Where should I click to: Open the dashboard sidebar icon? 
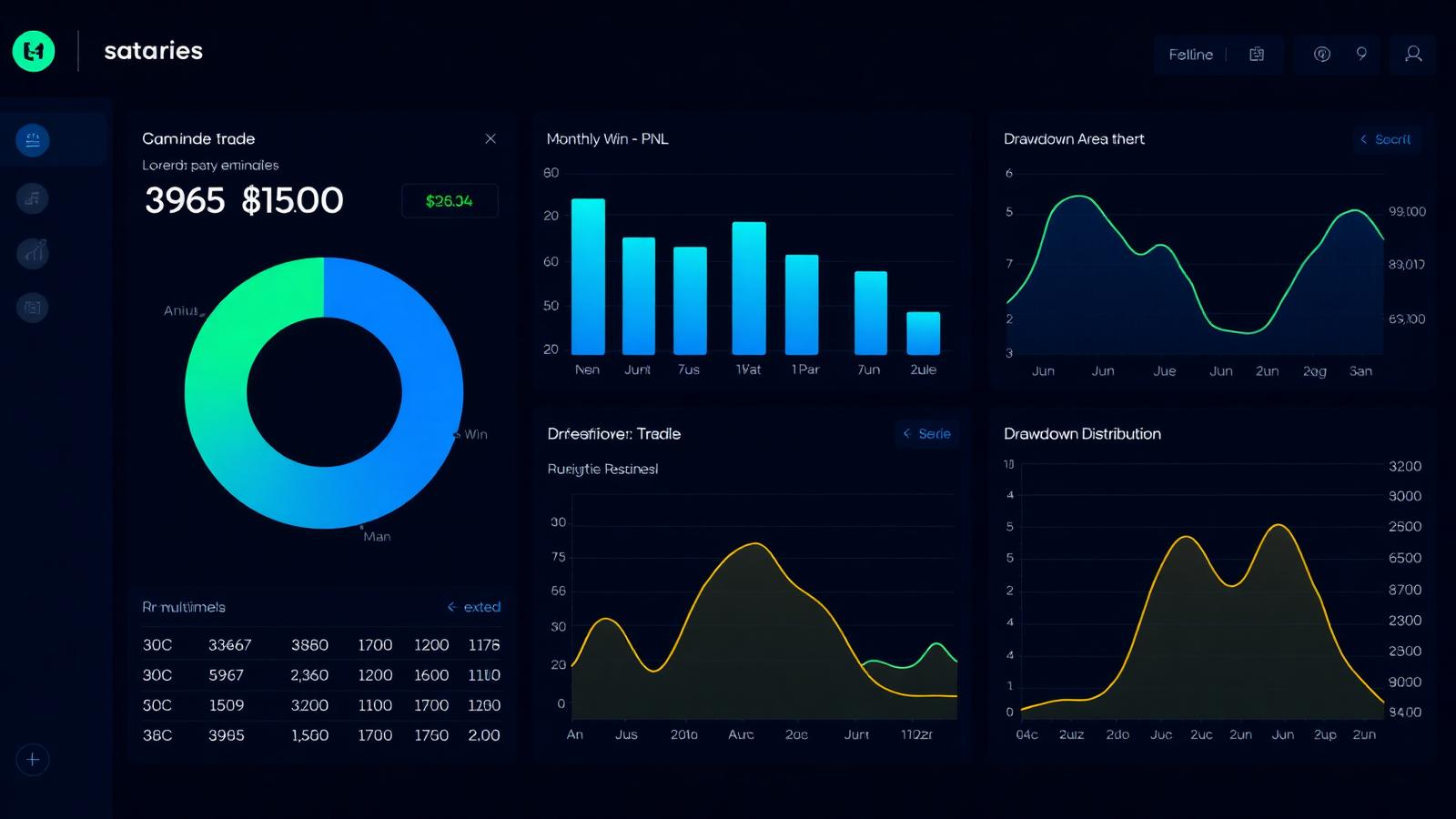pyautogui.click(x=33, y=140)
